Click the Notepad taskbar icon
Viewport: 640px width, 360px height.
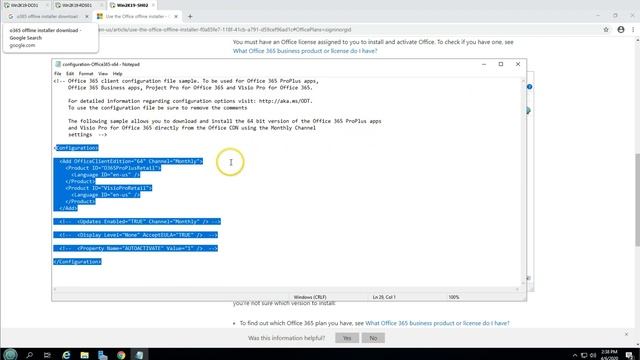pyautogui.click(x=139, y=355)
